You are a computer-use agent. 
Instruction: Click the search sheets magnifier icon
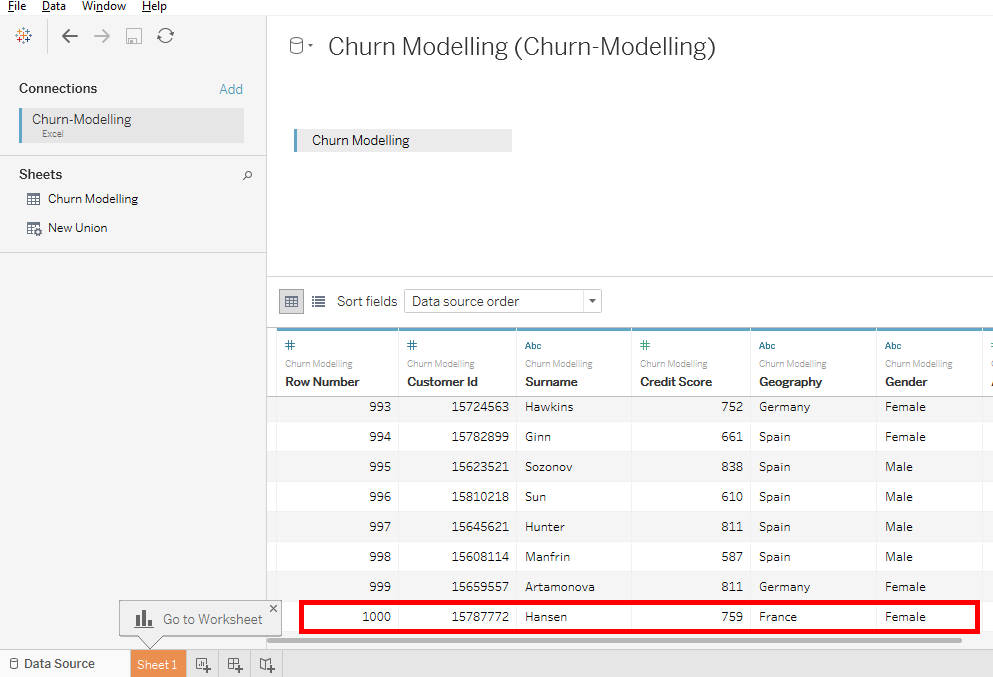[x=248, y=175]
